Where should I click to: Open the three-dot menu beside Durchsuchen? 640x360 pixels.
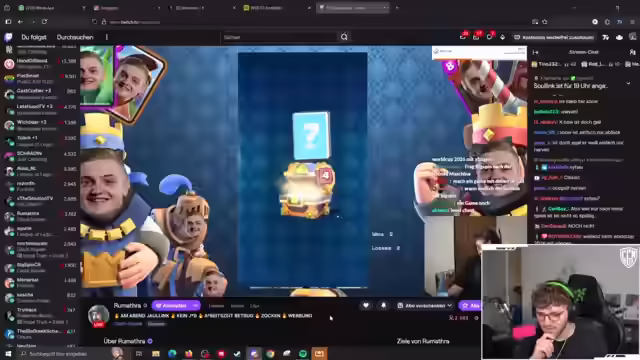[107, 37]
